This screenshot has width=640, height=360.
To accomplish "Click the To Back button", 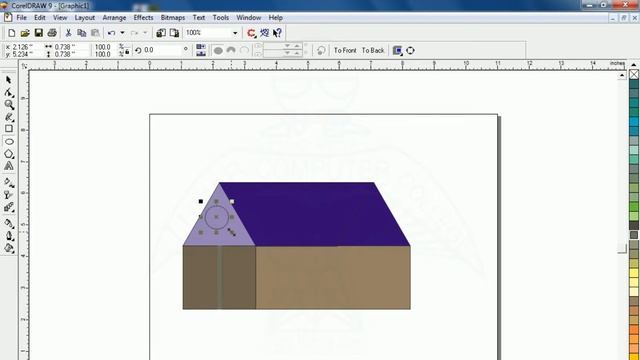I will click(373, 50).
